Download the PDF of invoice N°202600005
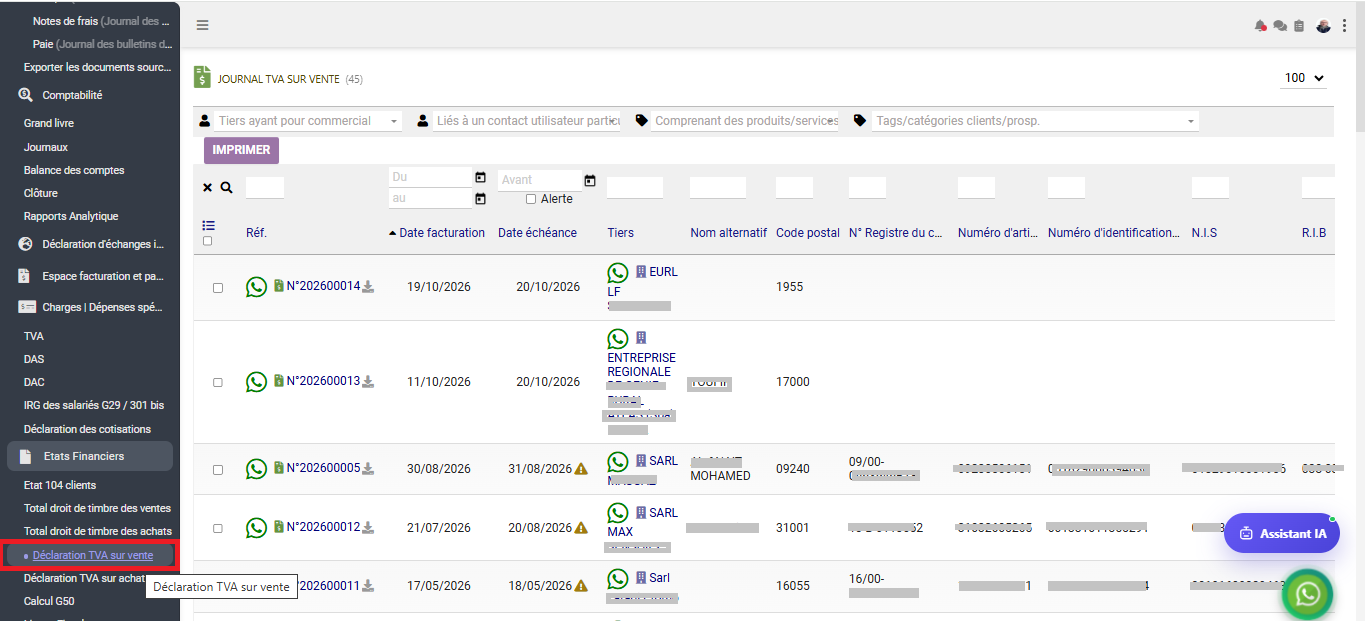 (368, 468)
